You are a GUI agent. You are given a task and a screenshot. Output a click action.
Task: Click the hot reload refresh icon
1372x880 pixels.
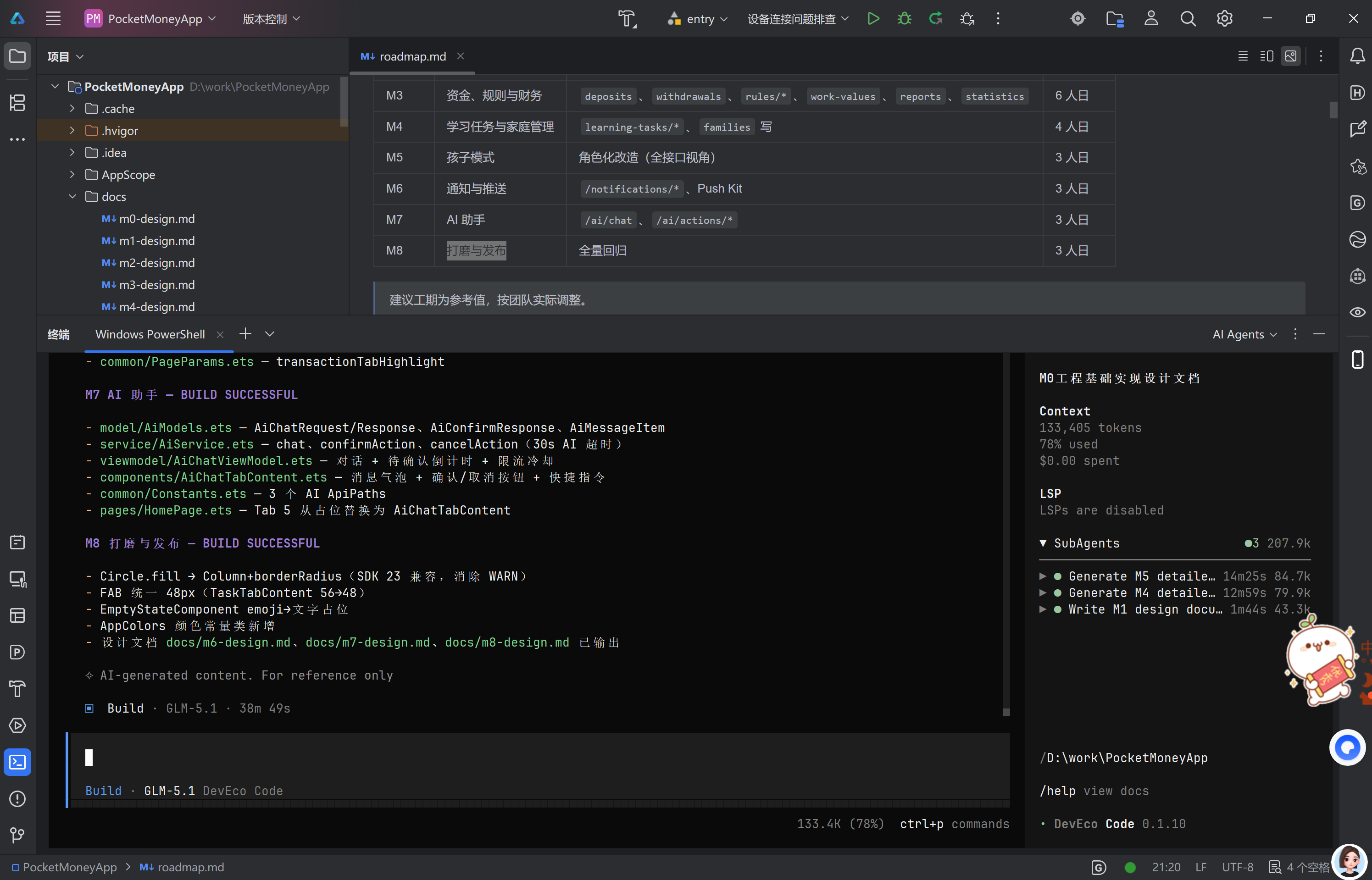pyautogui.click(x=935, y=19)
